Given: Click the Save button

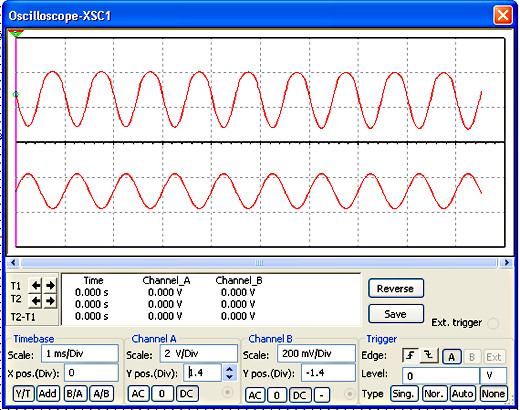Looking at the screenshot, I should pos(396,314).
